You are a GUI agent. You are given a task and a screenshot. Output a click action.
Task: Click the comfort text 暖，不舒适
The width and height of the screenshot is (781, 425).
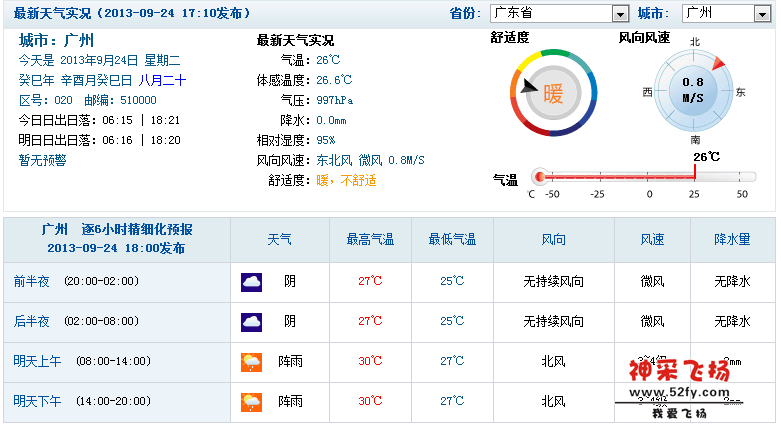point(346,180)
